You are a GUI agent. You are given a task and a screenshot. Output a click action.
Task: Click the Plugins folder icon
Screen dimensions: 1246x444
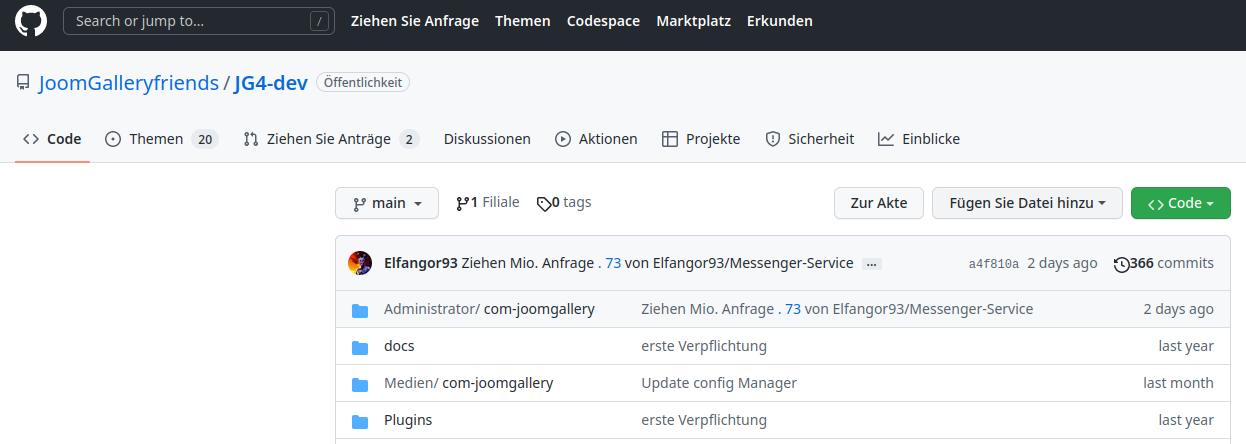pos(360,421)
